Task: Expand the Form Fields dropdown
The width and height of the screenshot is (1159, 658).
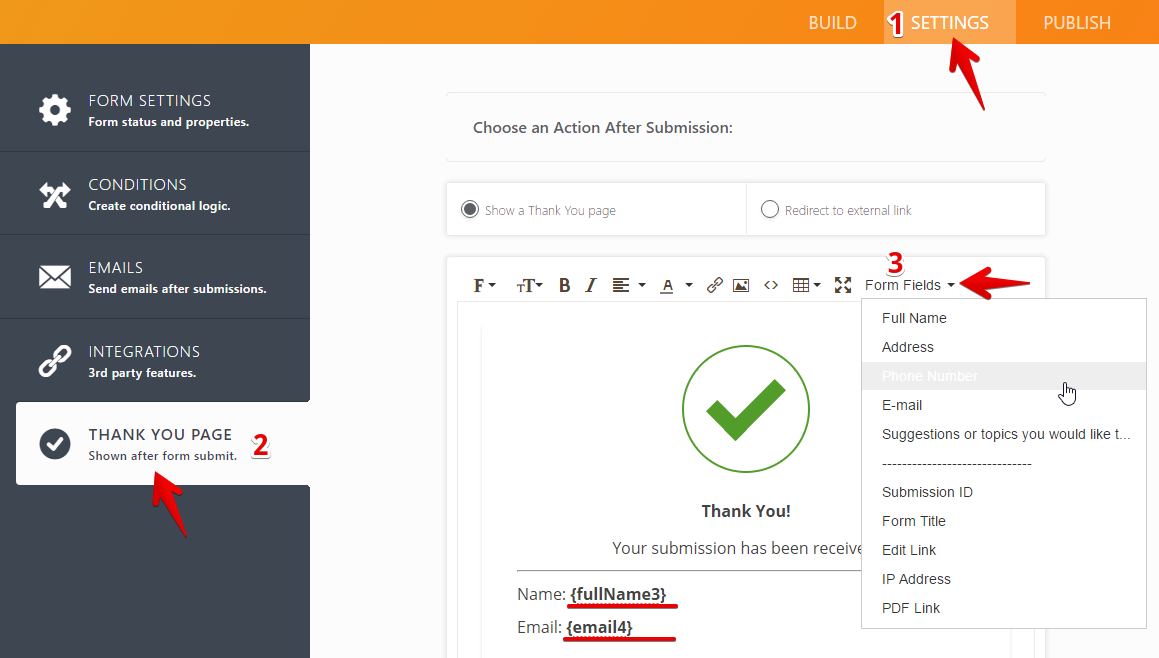Action: coord(909,285)
